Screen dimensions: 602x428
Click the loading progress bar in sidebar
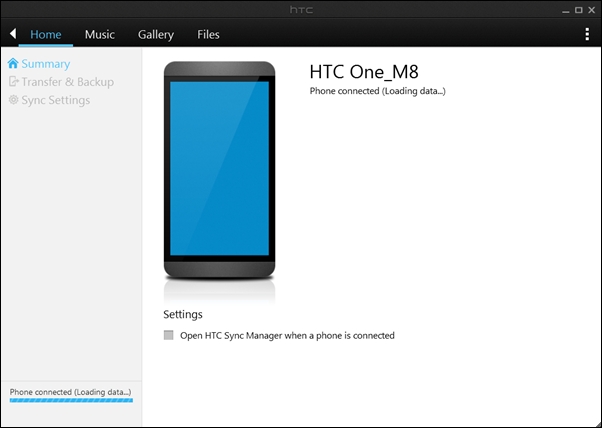(x=71, y=400)
